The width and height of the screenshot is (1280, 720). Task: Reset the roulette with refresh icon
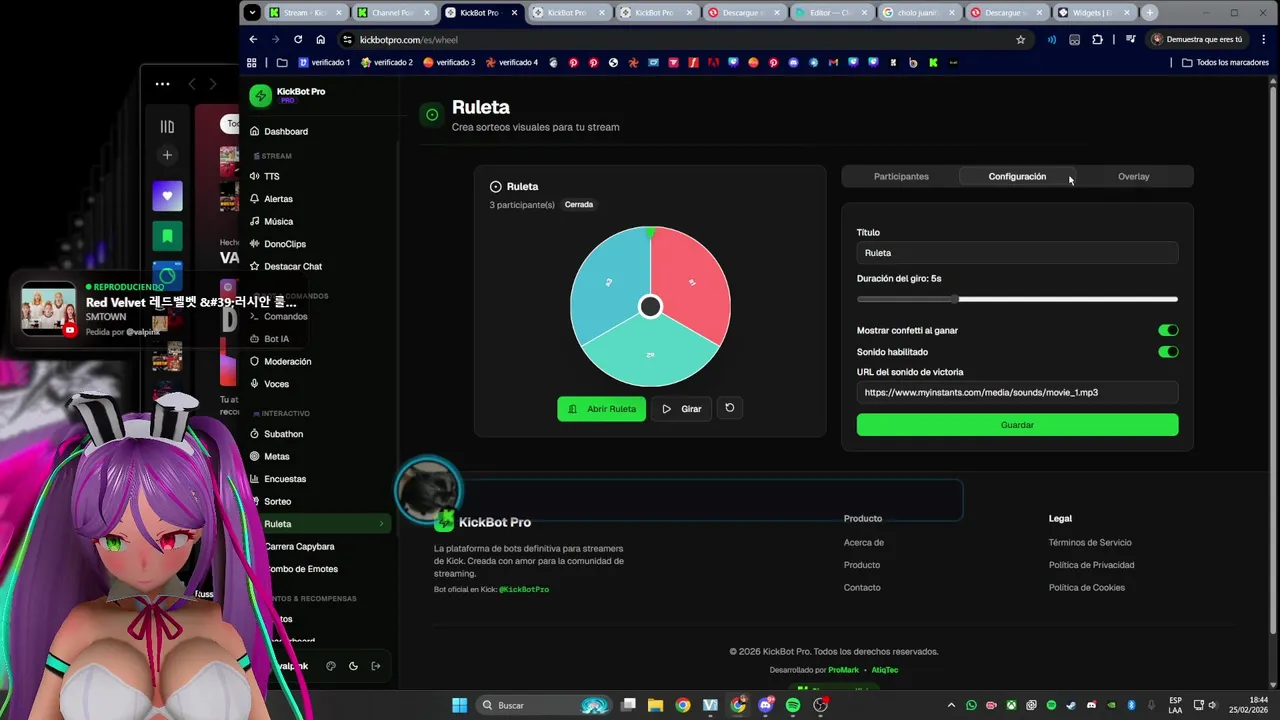[730, 408]
